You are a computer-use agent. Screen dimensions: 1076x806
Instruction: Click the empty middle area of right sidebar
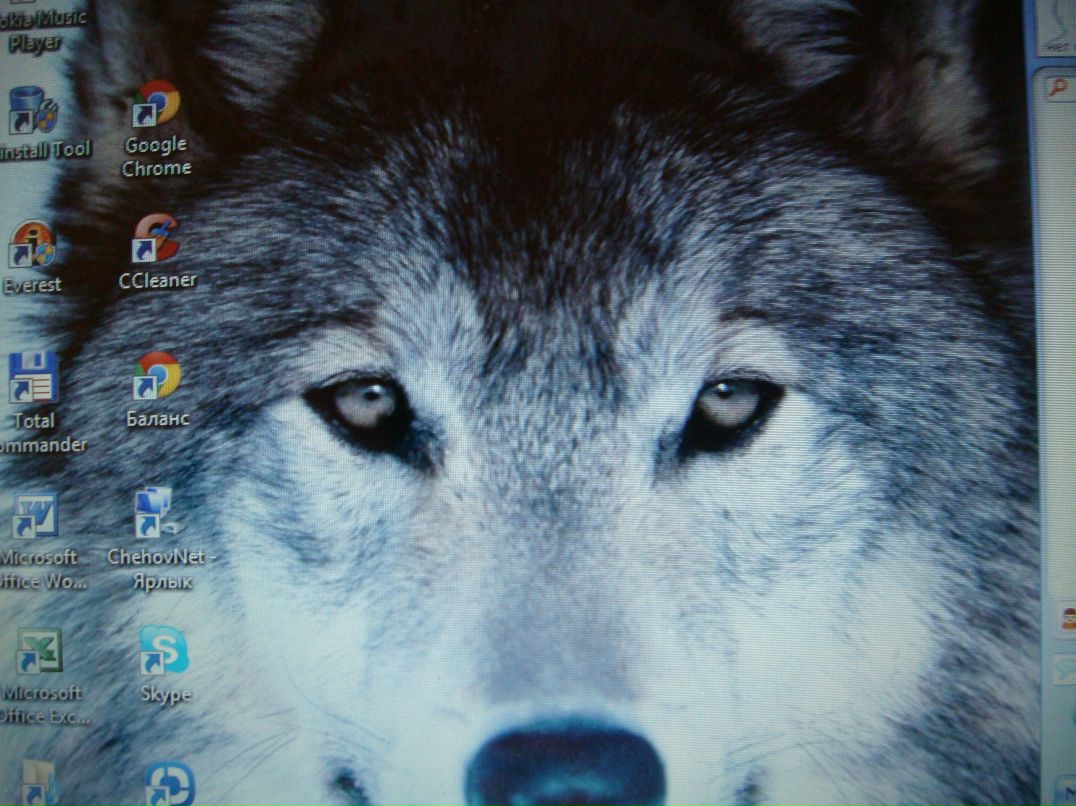[1055, 350]
